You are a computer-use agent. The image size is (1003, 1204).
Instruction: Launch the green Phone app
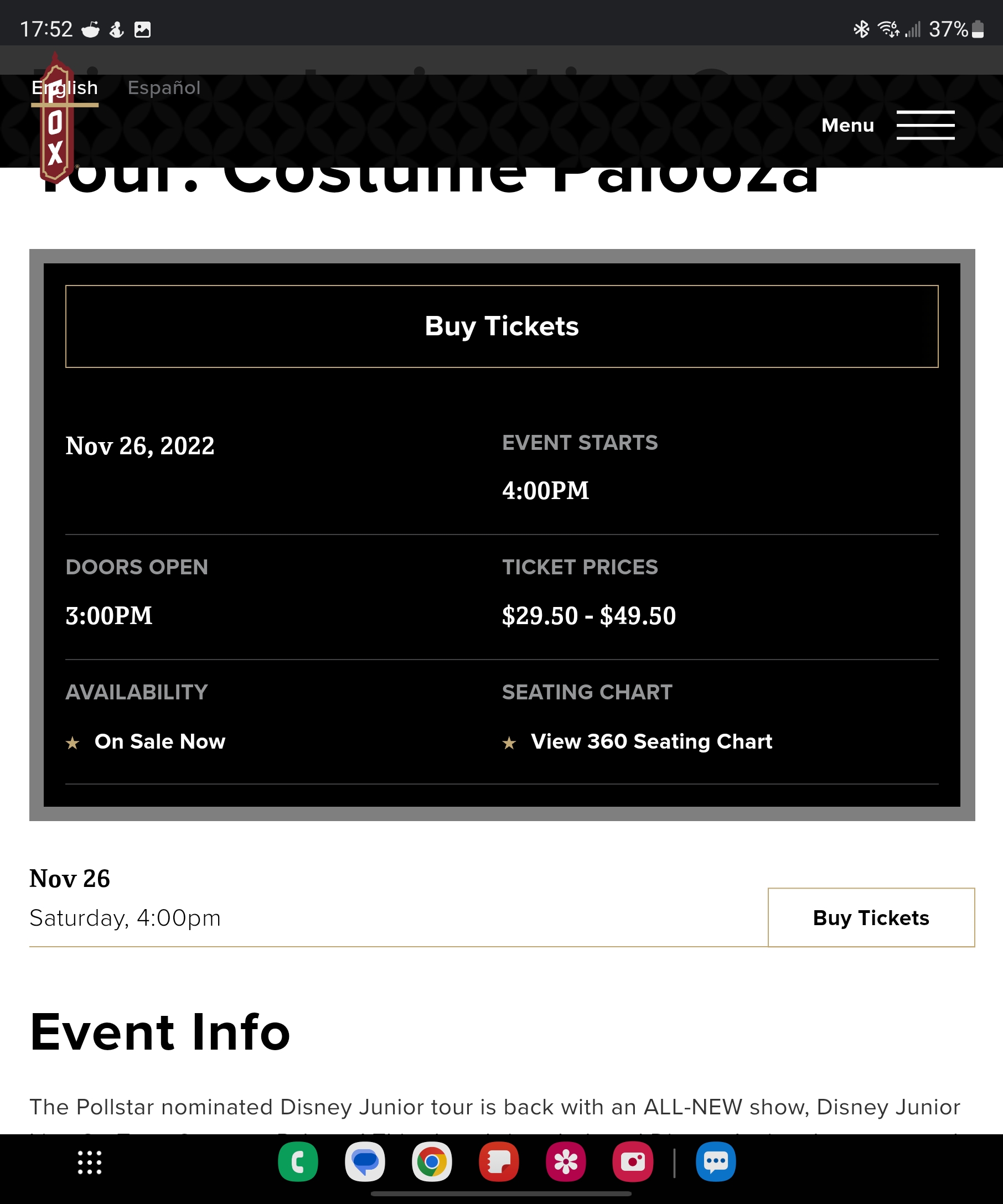point(298,1161)
